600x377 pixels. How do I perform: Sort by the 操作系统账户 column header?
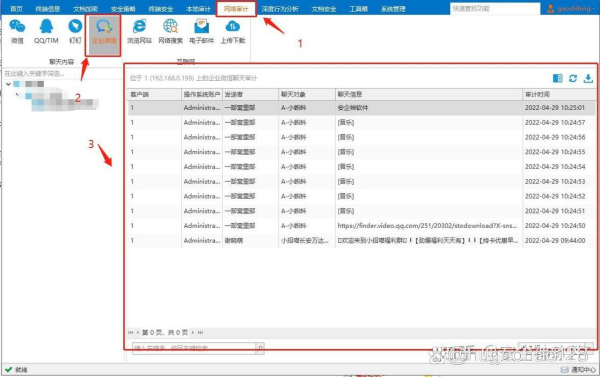point(202,94)
